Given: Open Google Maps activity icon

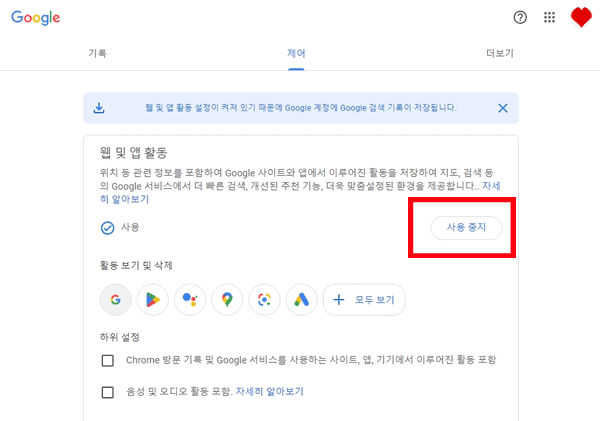Looking at the screenshot, I should point(227,300).
